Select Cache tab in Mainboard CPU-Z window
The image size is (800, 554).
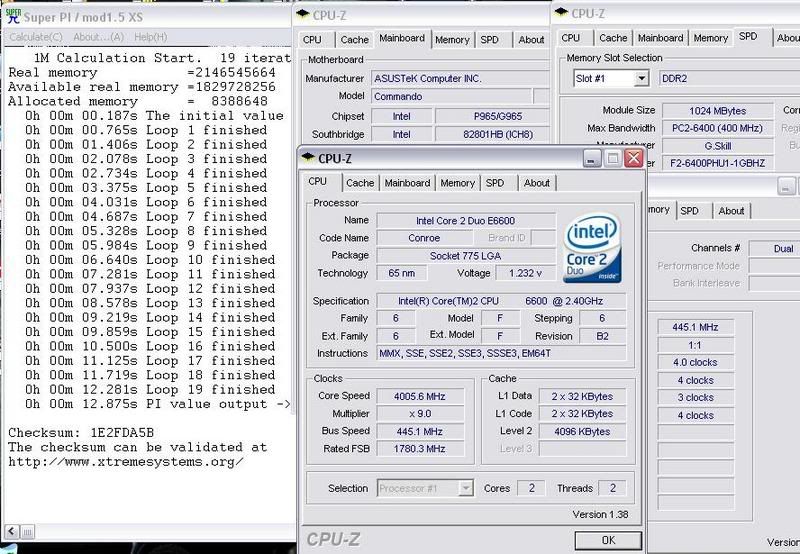[355, 39]
